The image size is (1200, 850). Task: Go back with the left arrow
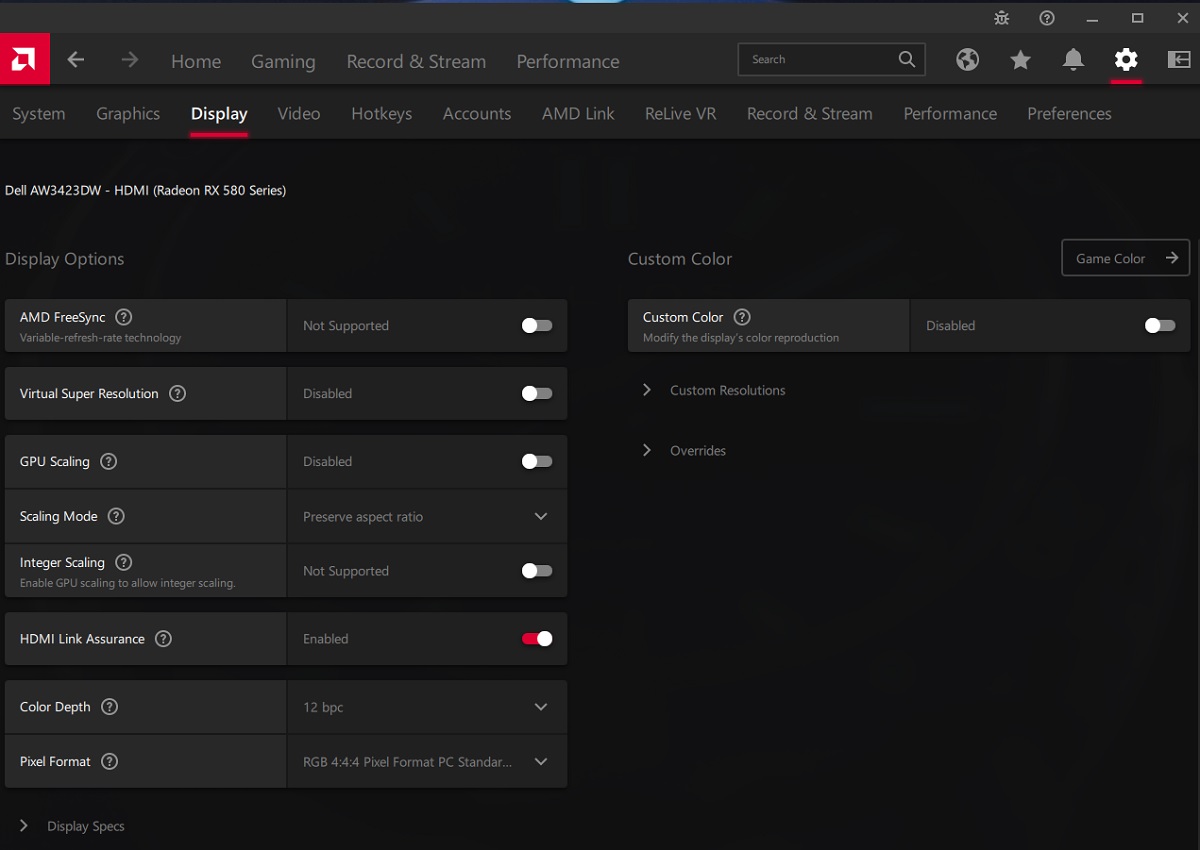pos(76,60)
